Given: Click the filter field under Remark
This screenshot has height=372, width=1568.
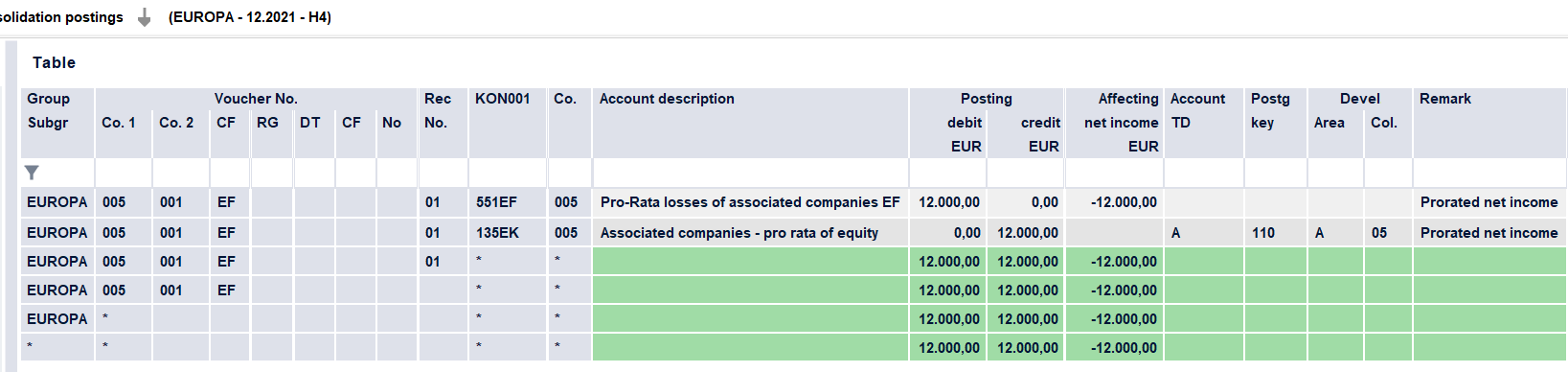Looking at the screenshot, I should (1489, 174).
